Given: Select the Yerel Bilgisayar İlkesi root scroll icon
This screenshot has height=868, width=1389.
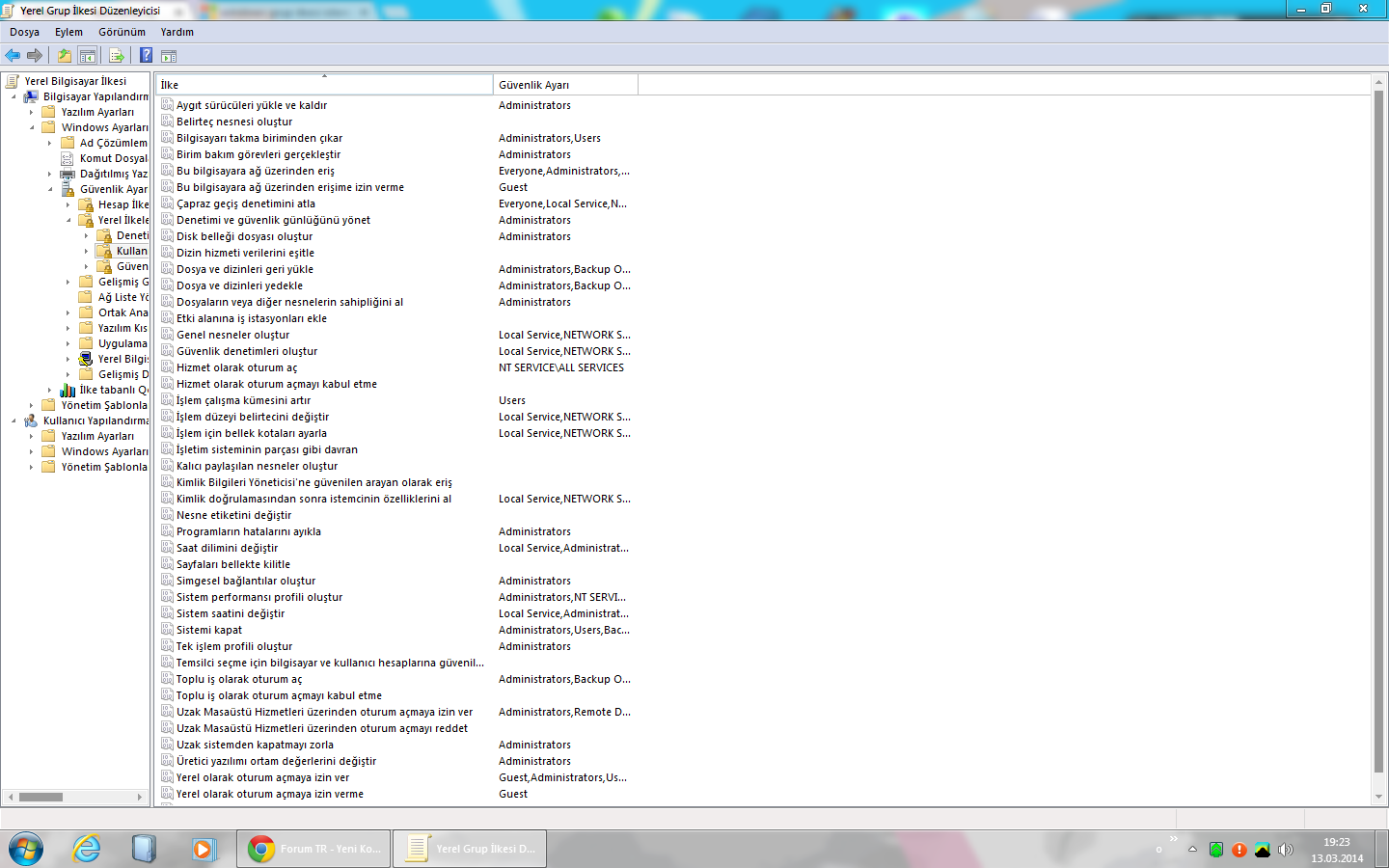Looking at the screenshot, I should (x=13, y=81).
